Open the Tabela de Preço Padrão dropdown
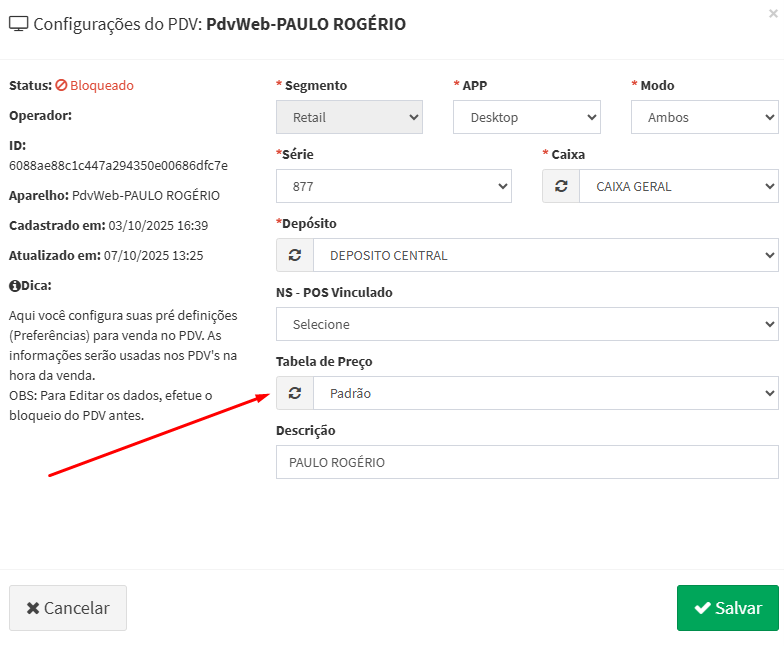This screenshot has height=646, width=784. point(545,393)
